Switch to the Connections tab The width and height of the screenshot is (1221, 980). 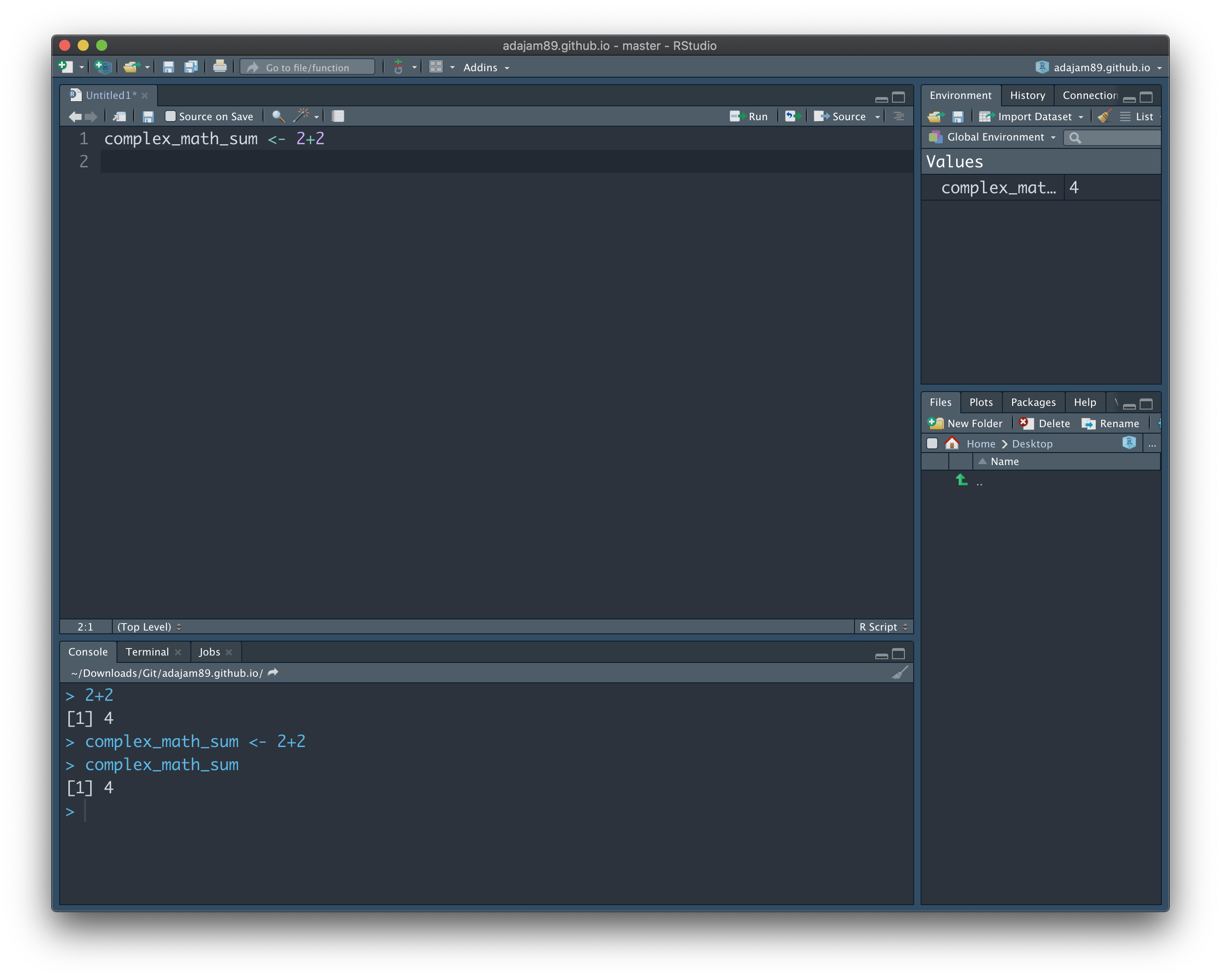coord(1090,95)
